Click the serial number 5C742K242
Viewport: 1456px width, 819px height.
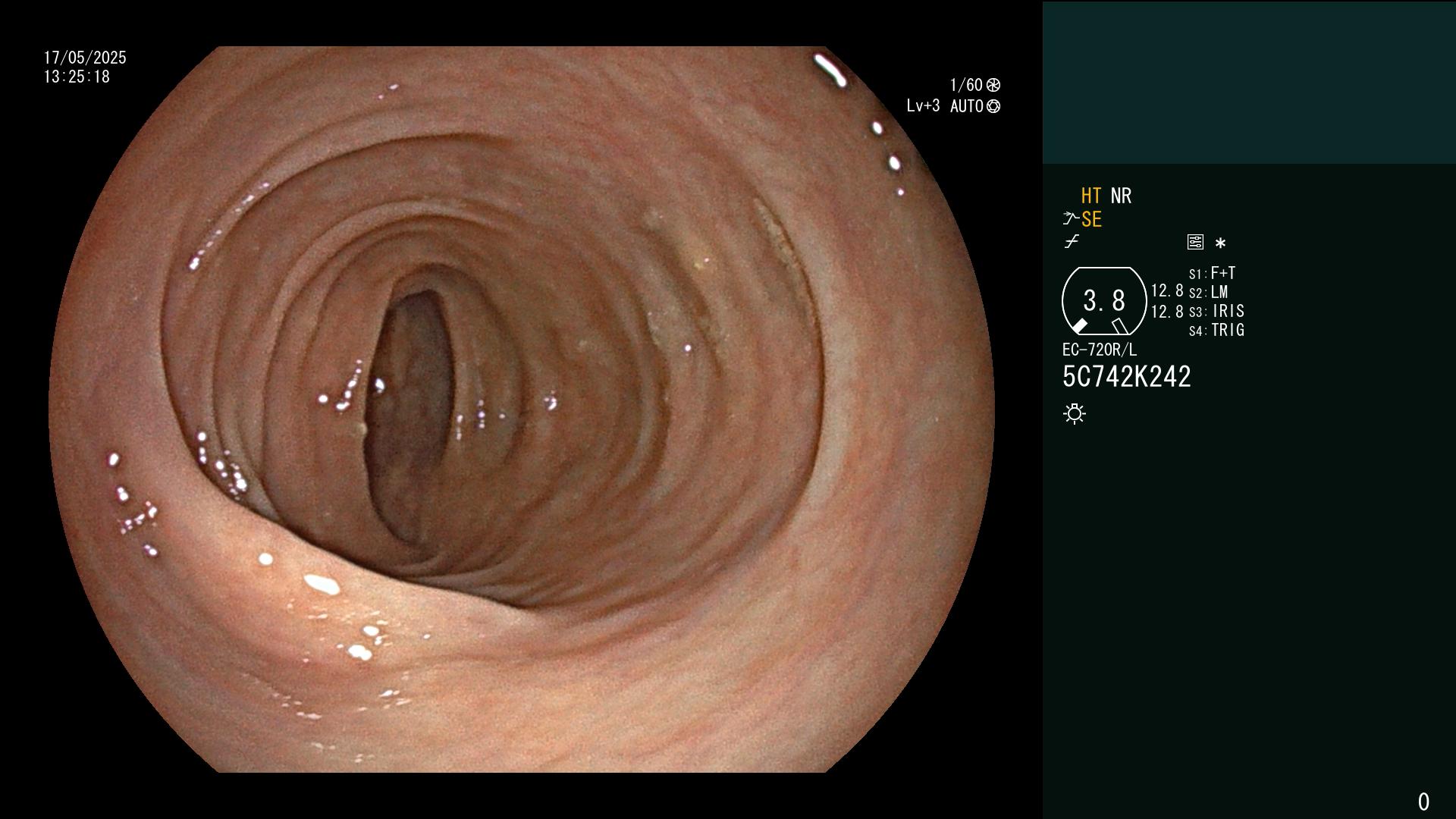[x=1127, y=377]
